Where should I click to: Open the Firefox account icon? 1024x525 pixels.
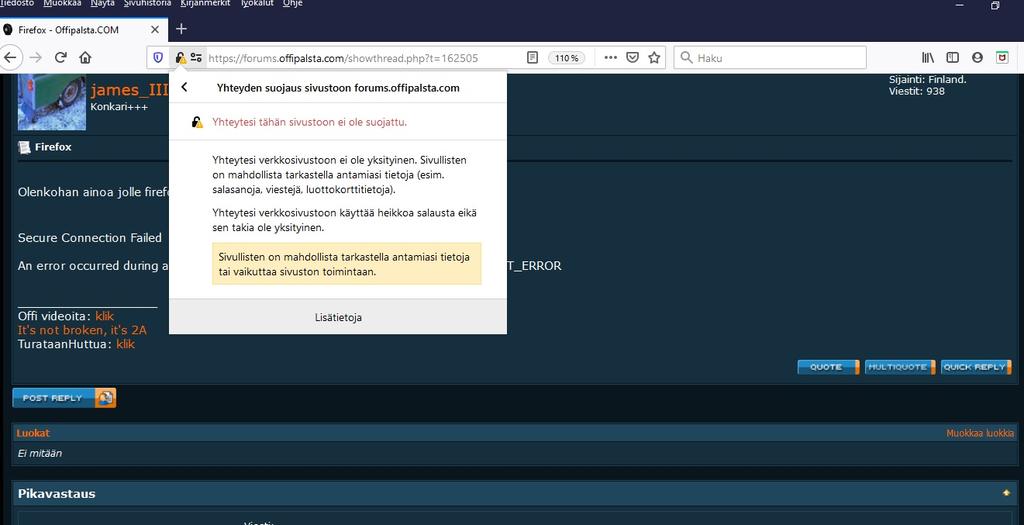(977, 57)
